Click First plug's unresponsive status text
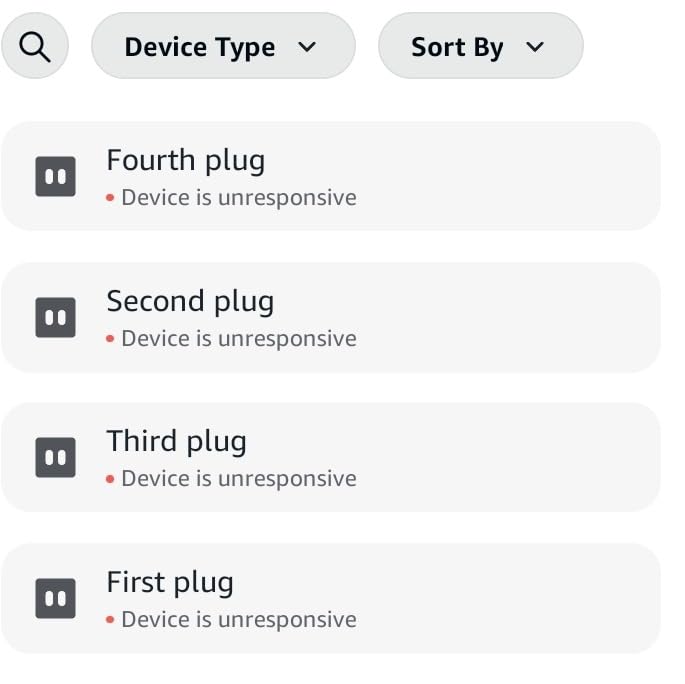 239,620
